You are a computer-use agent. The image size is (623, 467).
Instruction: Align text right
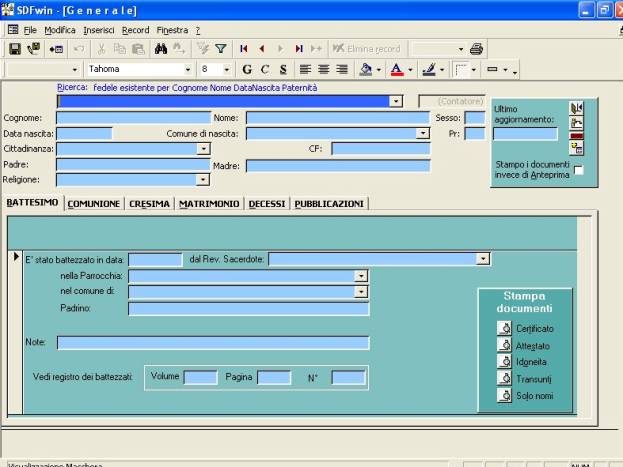click(342, 70)
